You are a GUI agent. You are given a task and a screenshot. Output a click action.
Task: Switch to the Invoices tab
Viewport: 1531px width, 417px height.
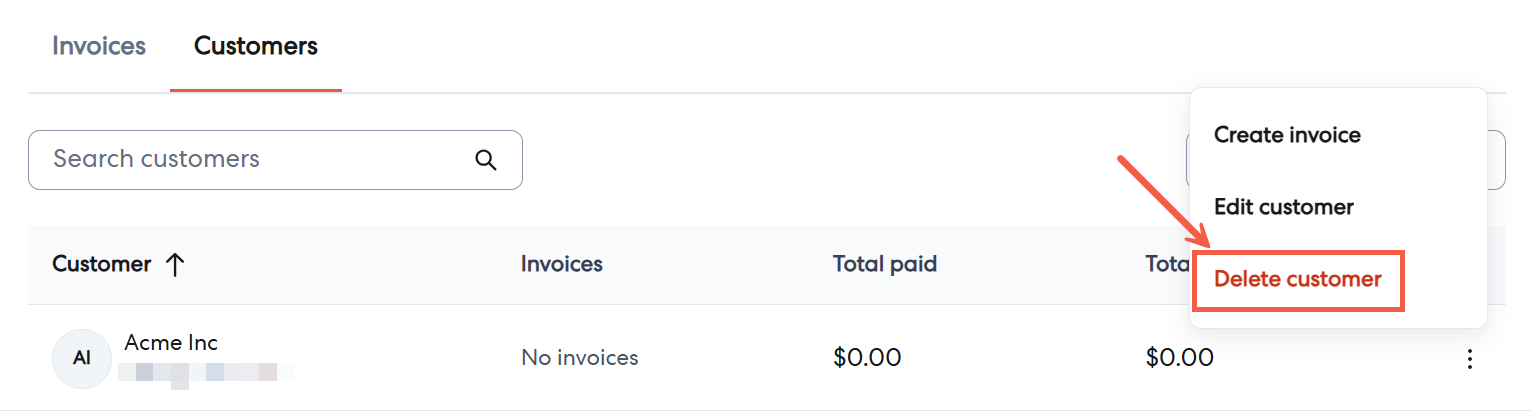click(x=99, y=46)
